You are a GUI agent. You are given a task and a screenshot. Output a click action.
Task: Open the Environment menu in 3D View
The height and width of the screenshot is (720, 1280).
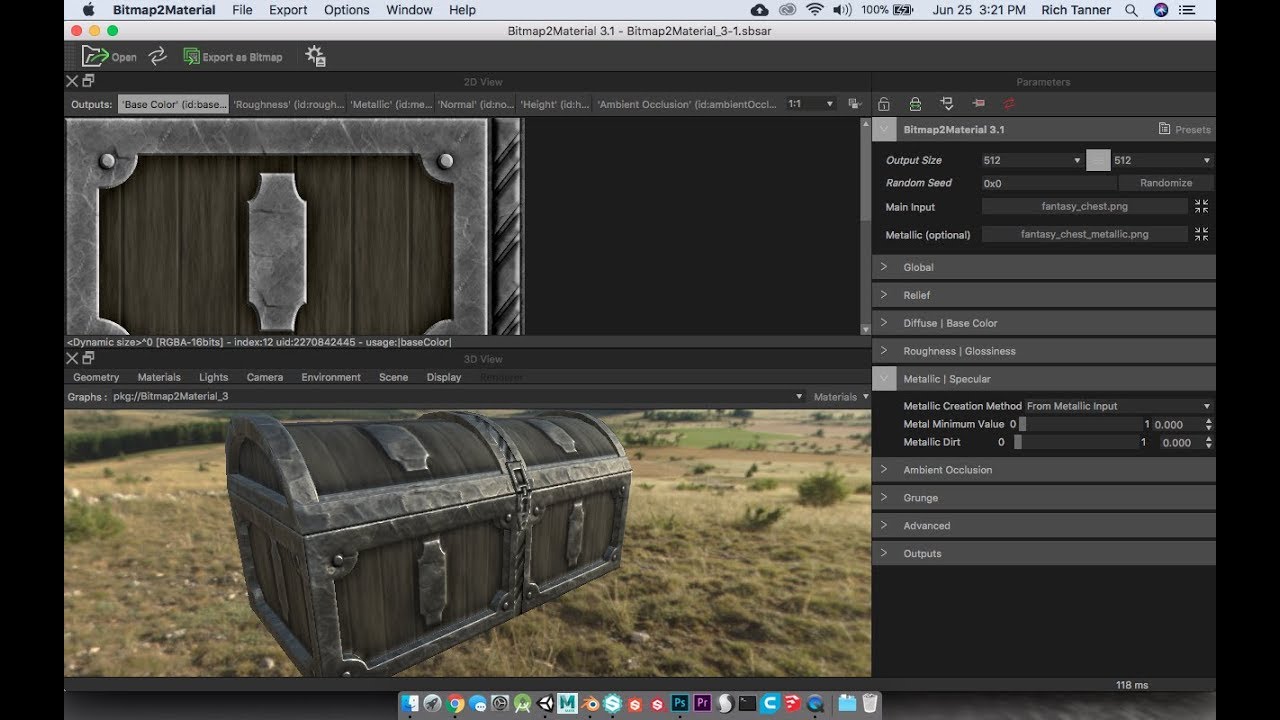pyautogui.click(x=331, y=377)
